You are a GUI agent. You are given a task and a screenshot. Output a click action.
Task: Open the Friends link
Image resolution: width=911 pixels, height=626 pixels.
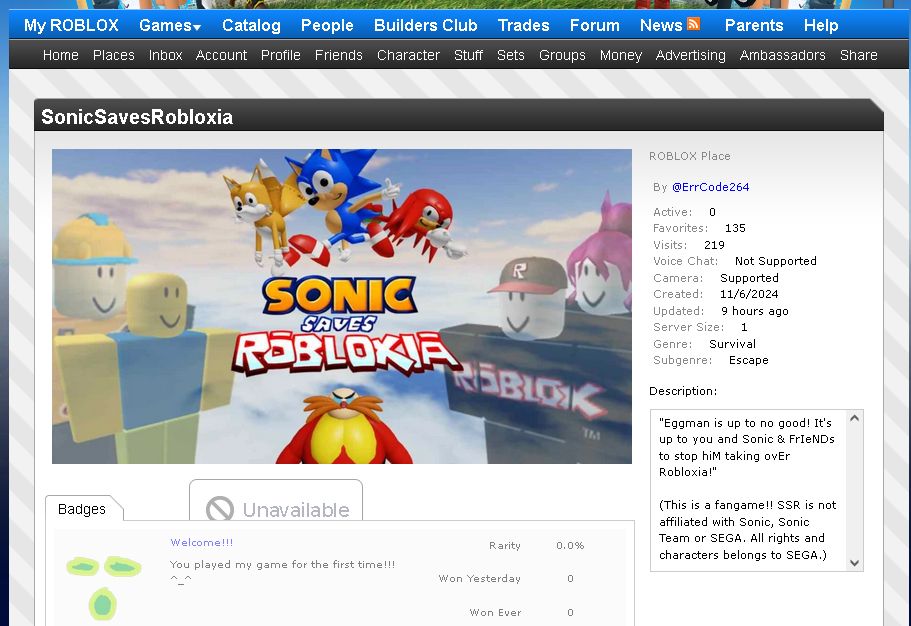[339, 55]
